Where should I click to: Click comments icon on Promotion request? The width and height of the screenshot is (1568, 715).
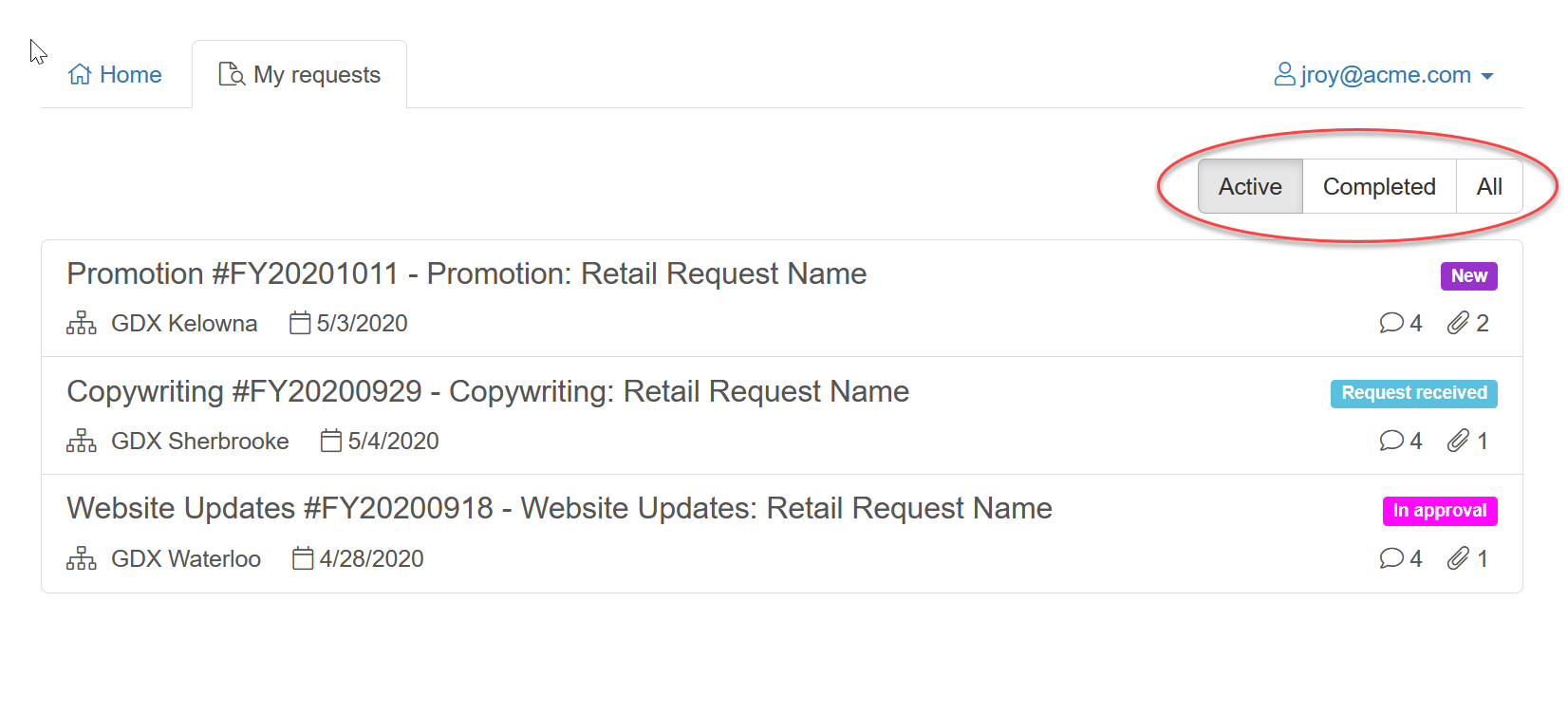pos(1391,323)
